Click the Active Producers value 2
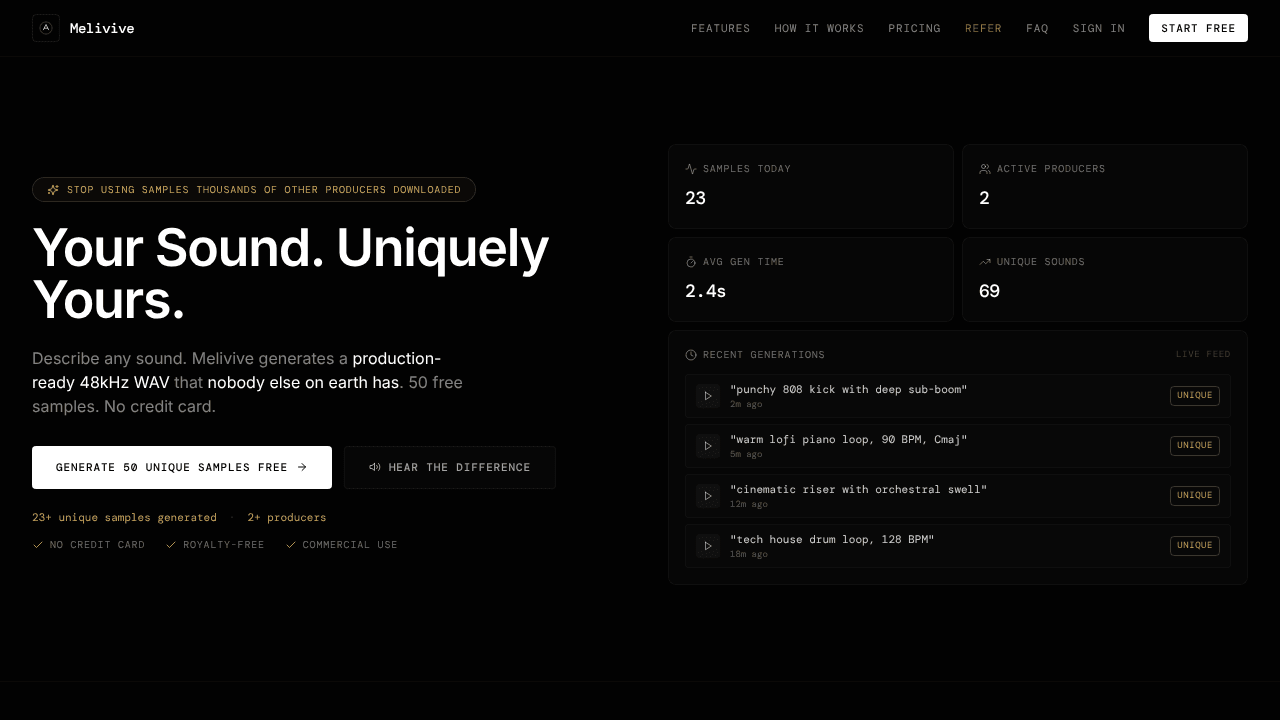 [984, 198]
